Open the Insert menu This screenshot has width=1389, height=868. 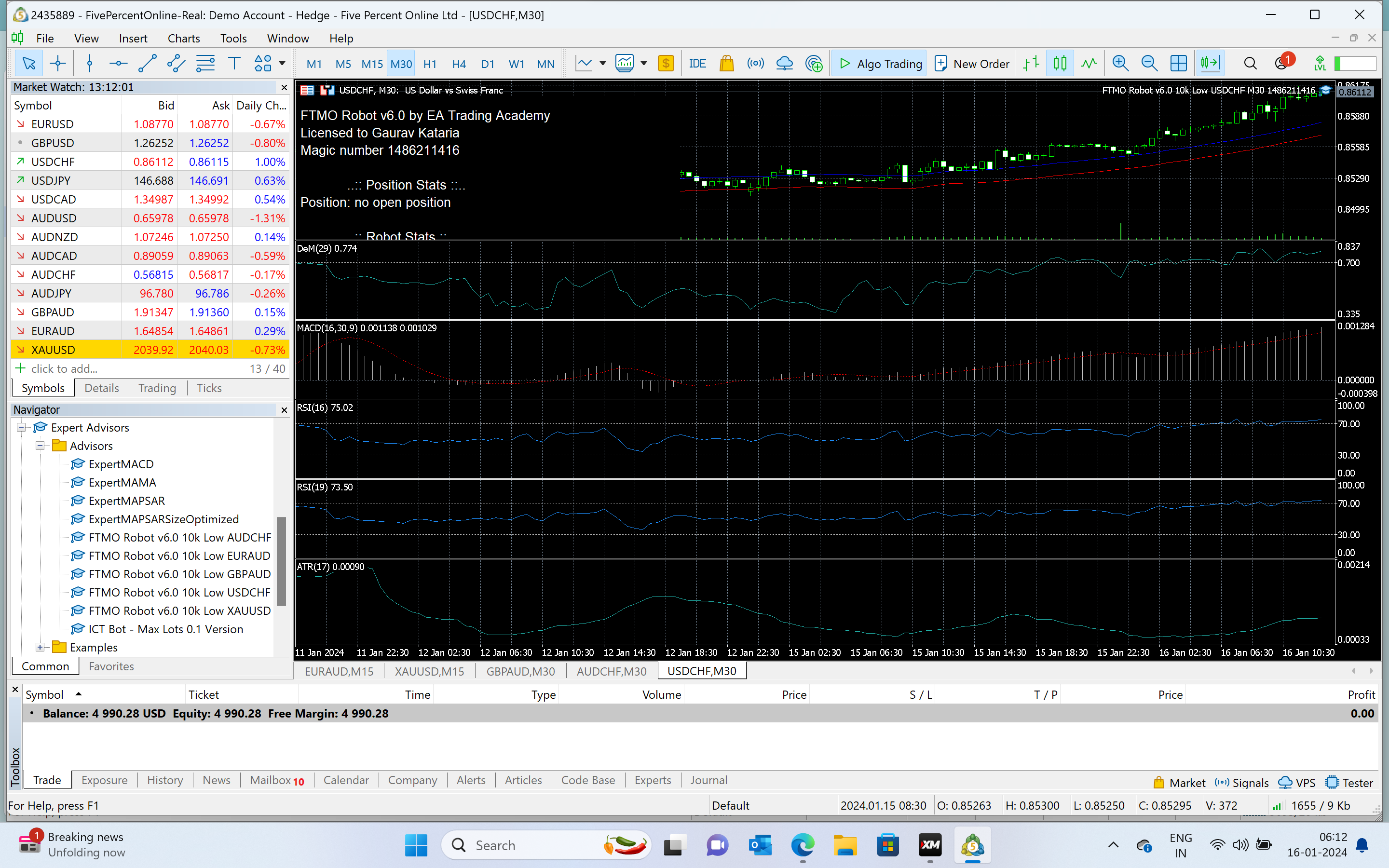[x=133, y=39]
